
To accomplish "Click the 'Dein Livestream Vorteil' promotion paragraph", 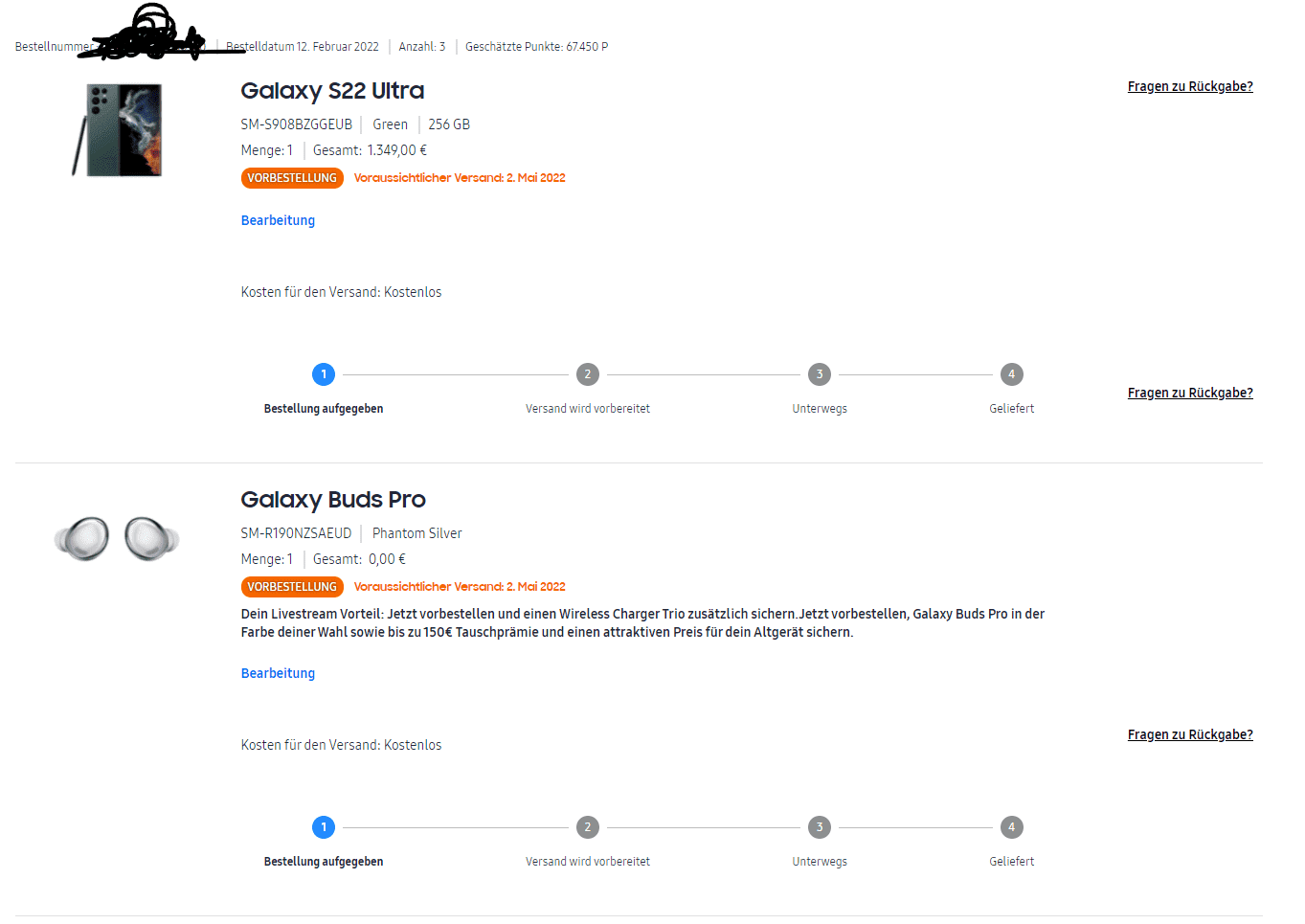I will point(642,623).
